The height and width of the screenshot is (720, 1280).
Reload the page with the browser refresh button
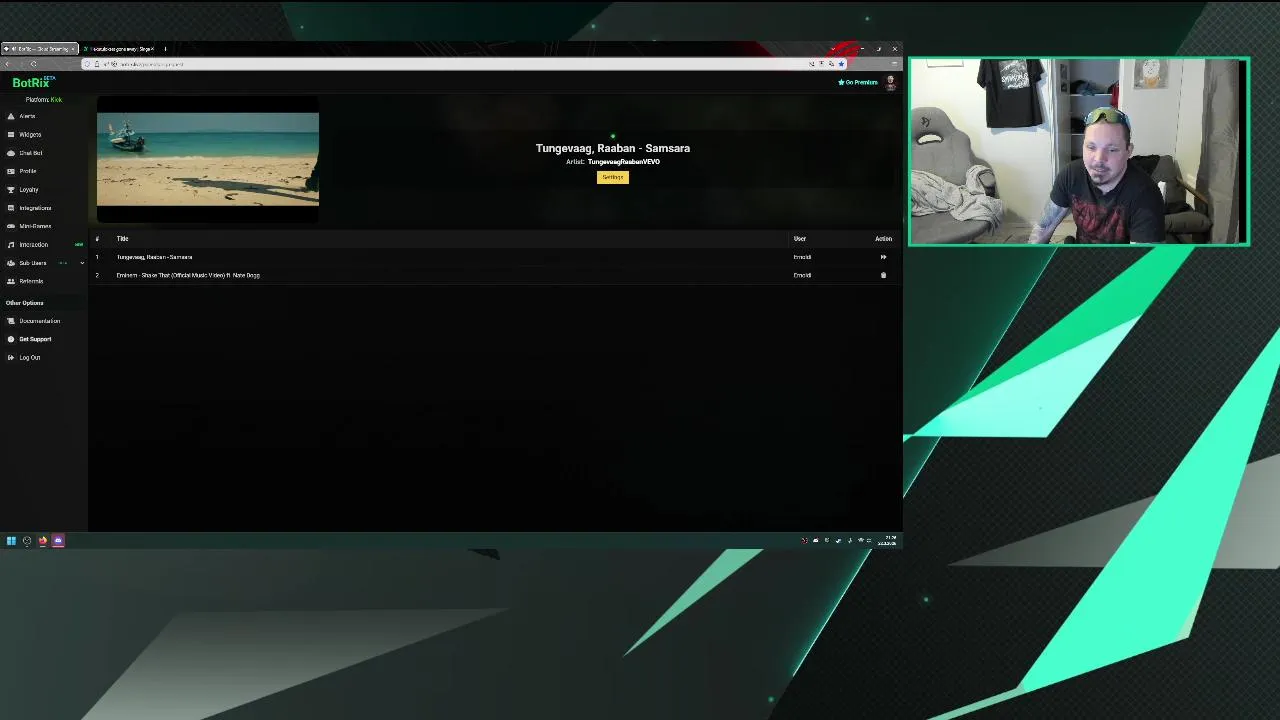click(33, 64)
